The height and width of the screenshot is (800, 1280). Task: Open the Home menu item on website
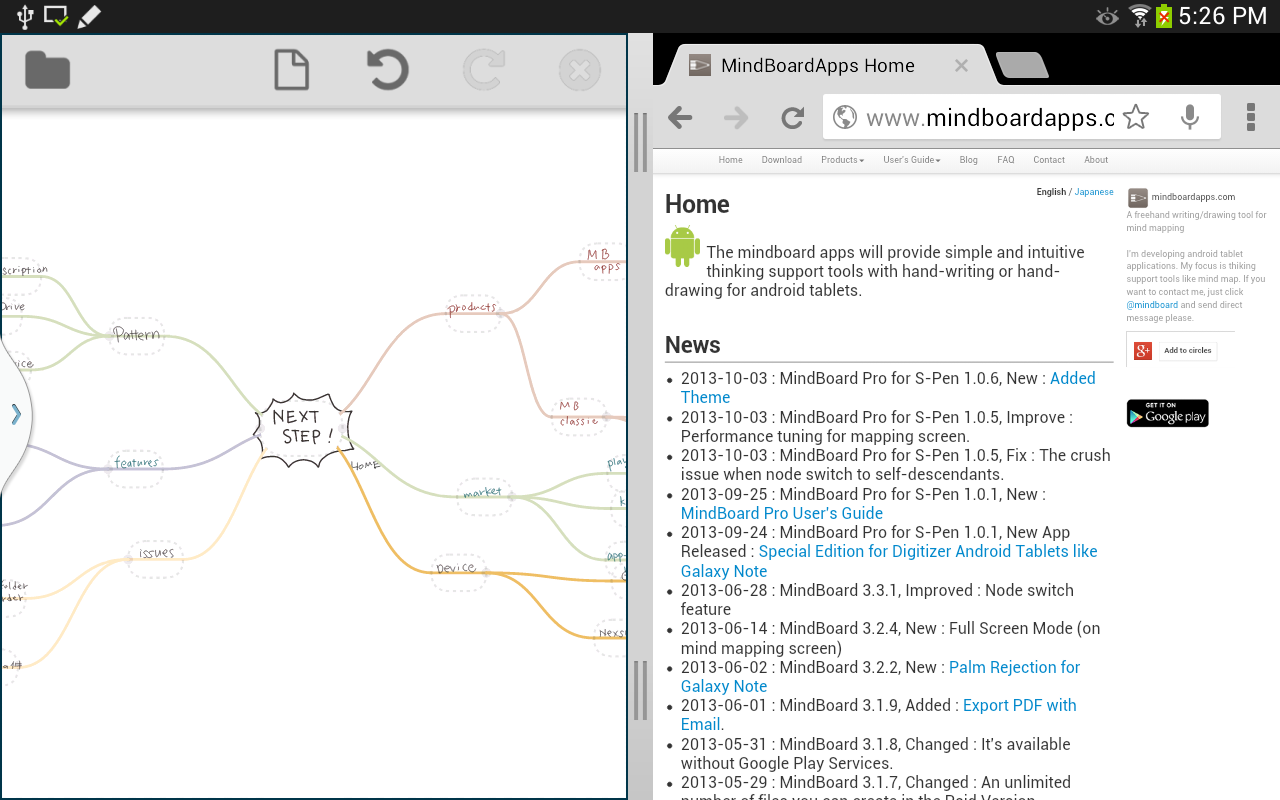[x=730, y=160]
